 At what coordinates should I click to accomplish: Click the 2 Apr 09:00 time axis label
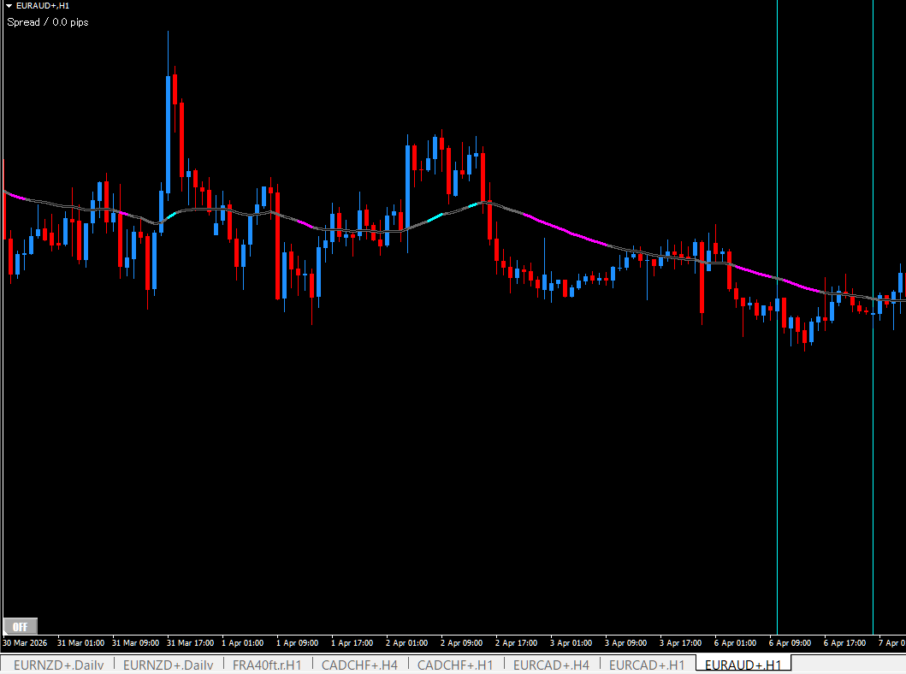461,643
